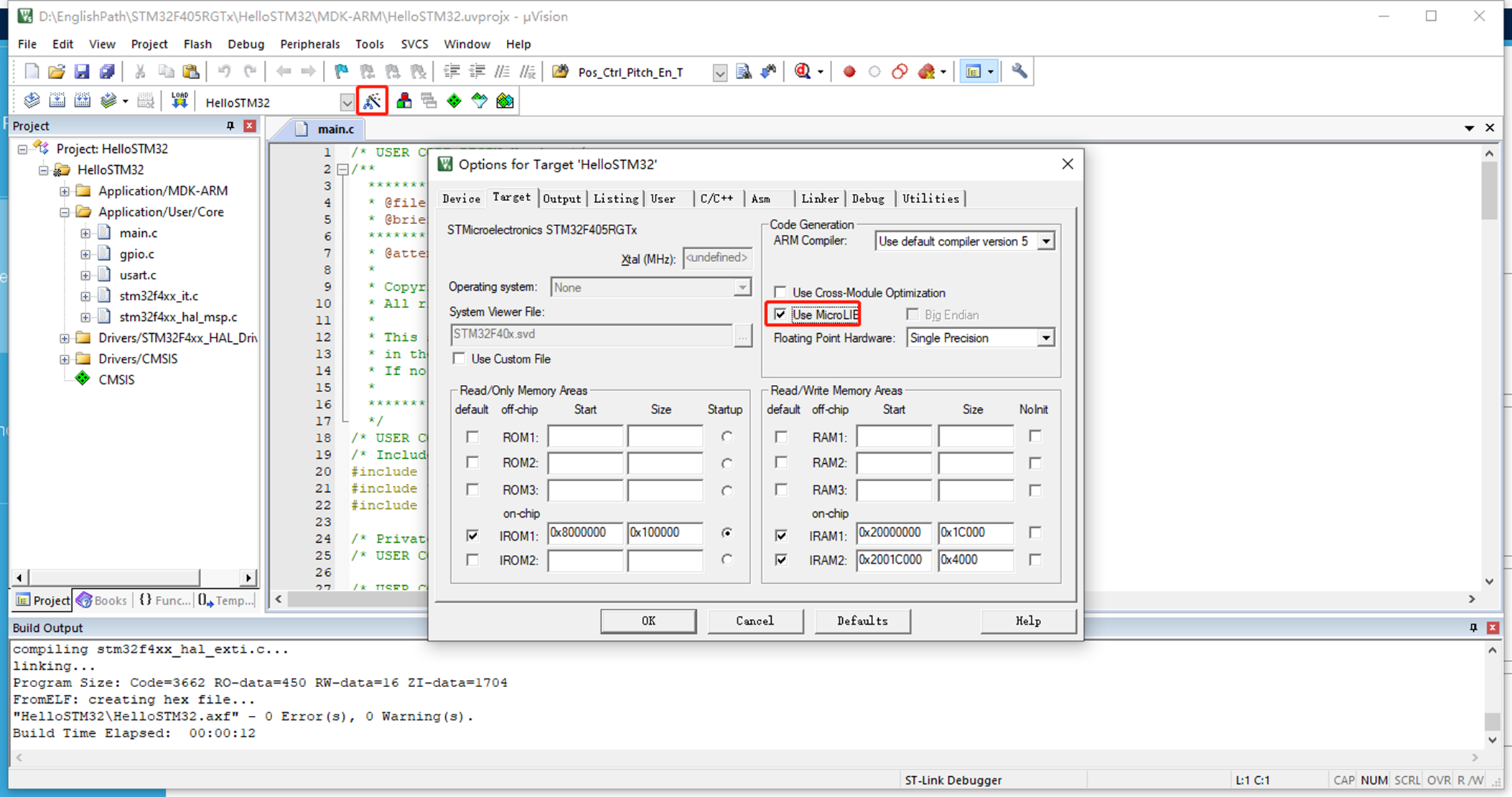Build target files
Screen dimensions: 1512x797
(x=57, y=101)
